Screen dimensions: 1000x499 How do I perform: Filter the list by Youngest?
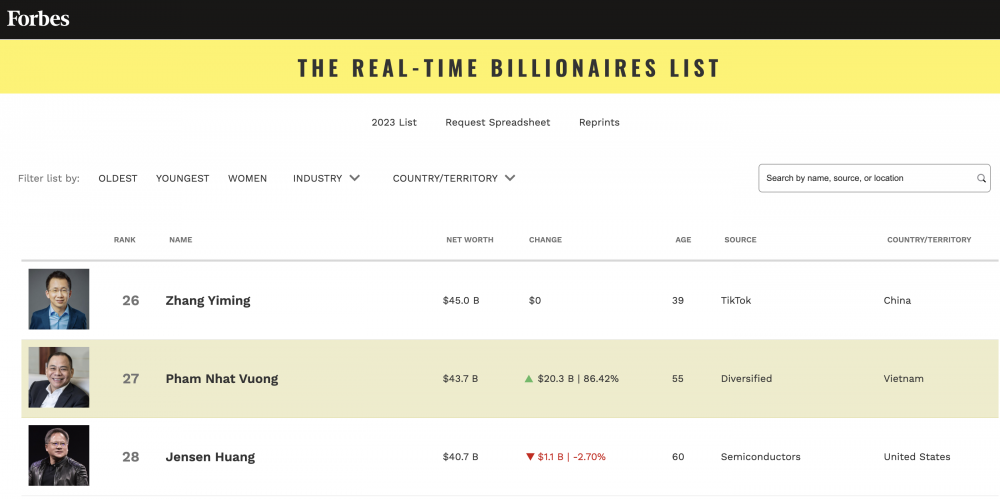pos(182,179)
